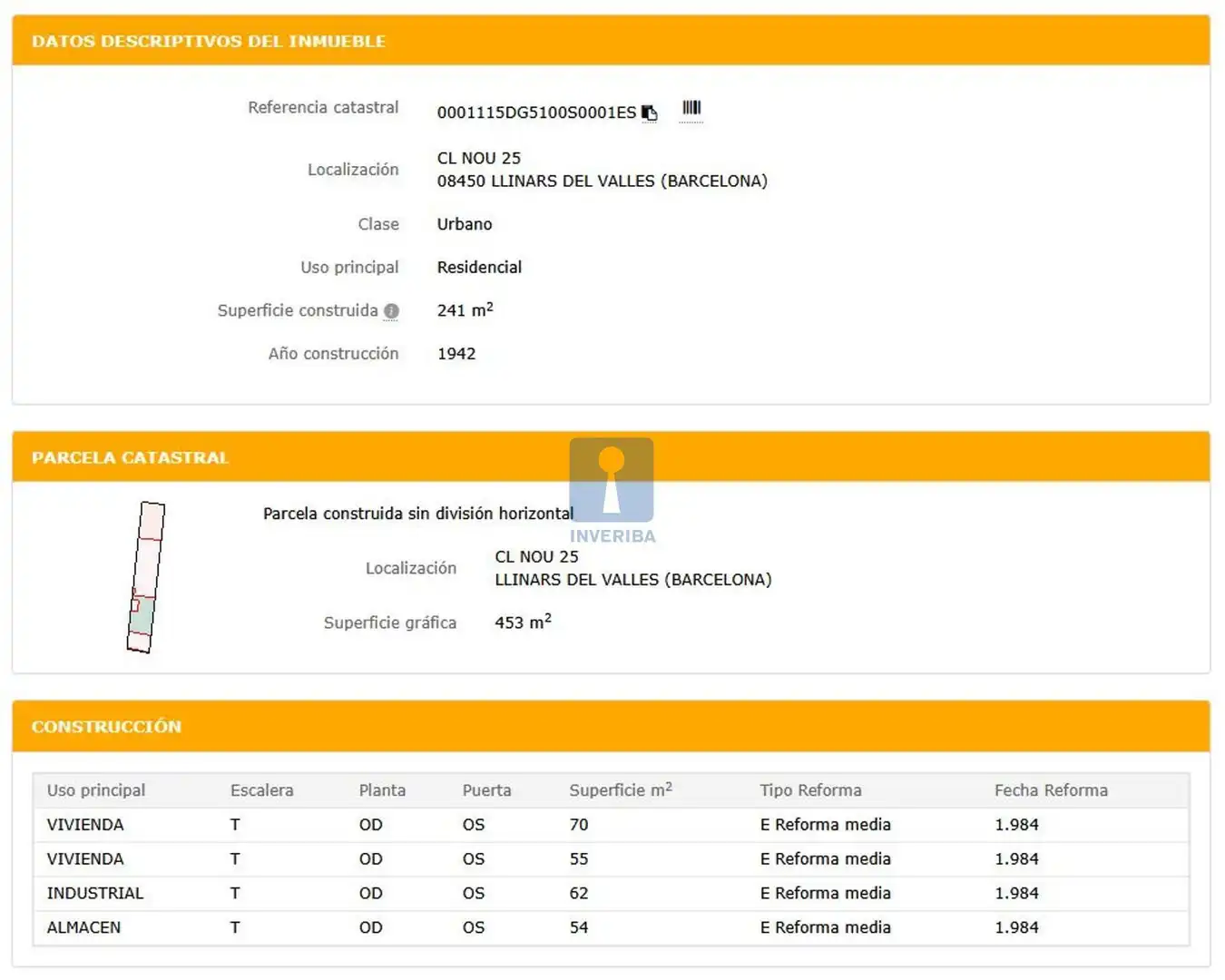This screenshot has width=1225, height=980.
Task: Click the 'Residencial' use value
Action: tap(479, 268)
